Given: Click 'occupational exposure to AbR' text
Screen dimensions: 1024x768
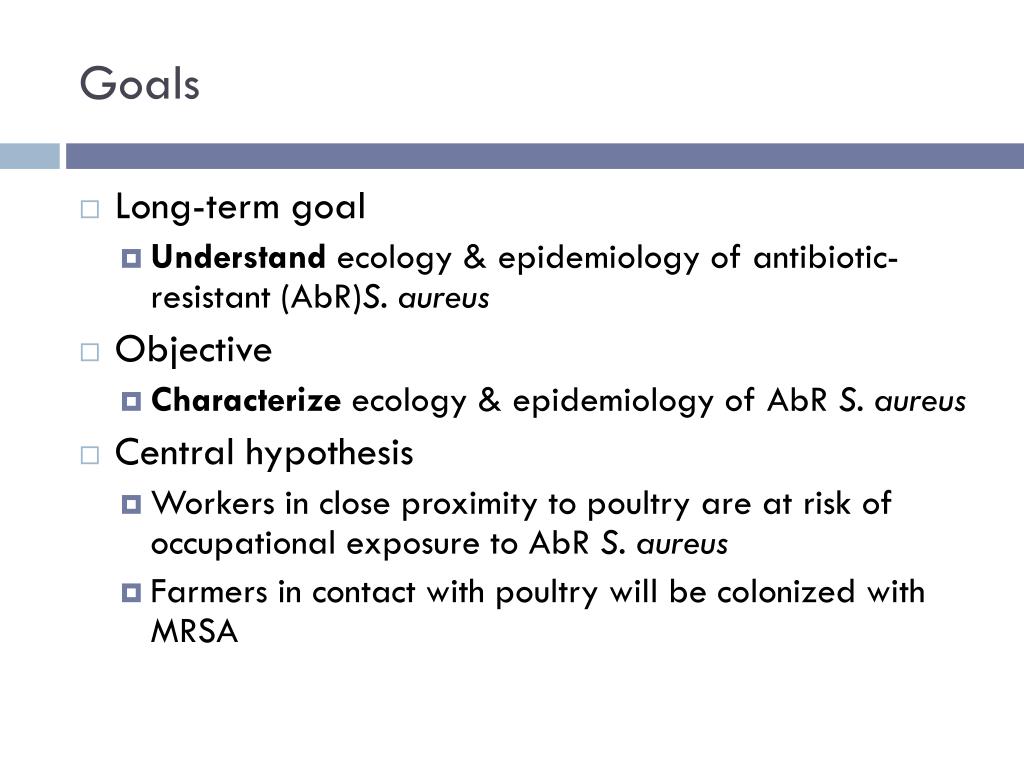Looking at the screenshot, I should [370, 543].
